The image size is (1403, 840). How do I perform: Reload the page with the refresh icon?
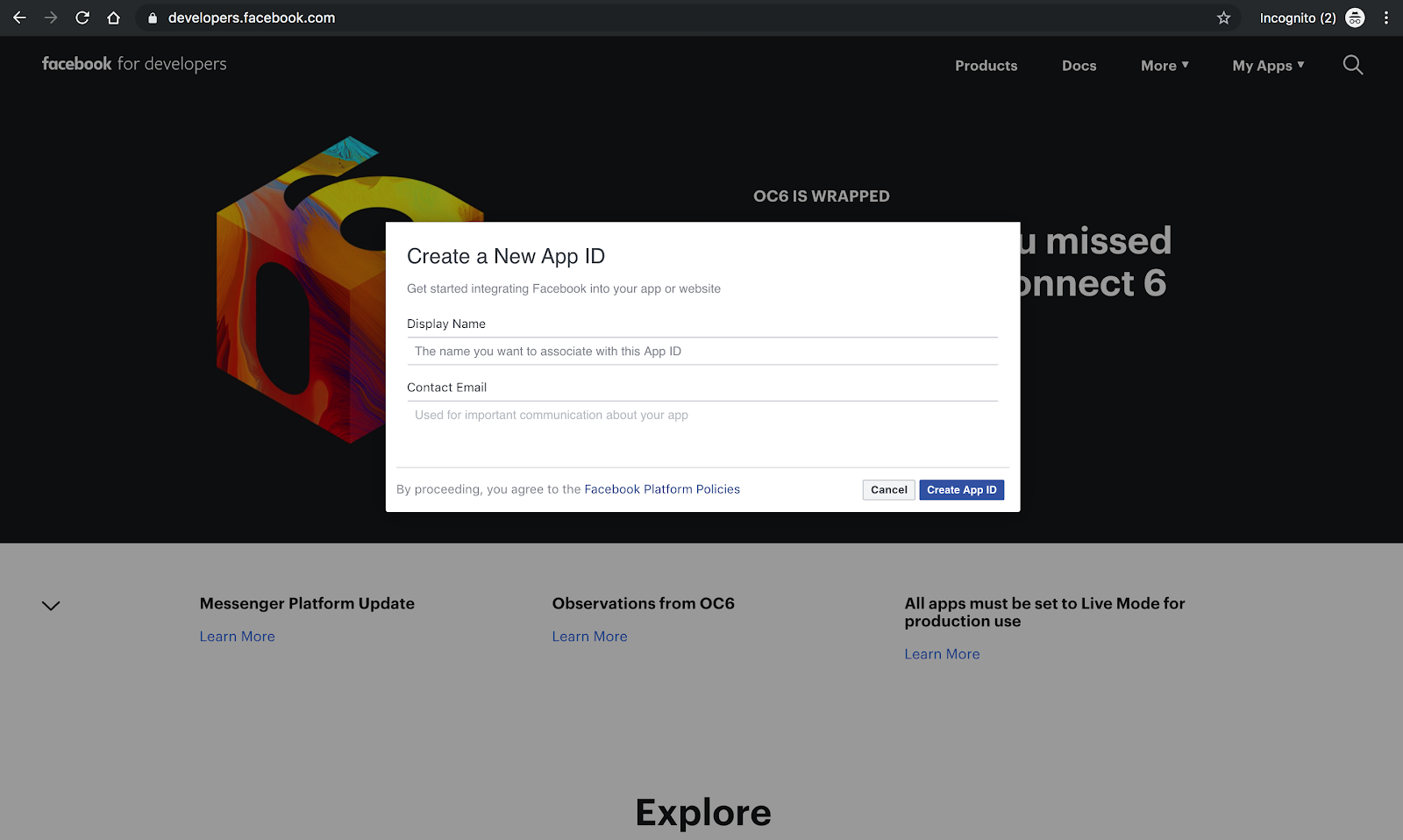tap(82, 18)
